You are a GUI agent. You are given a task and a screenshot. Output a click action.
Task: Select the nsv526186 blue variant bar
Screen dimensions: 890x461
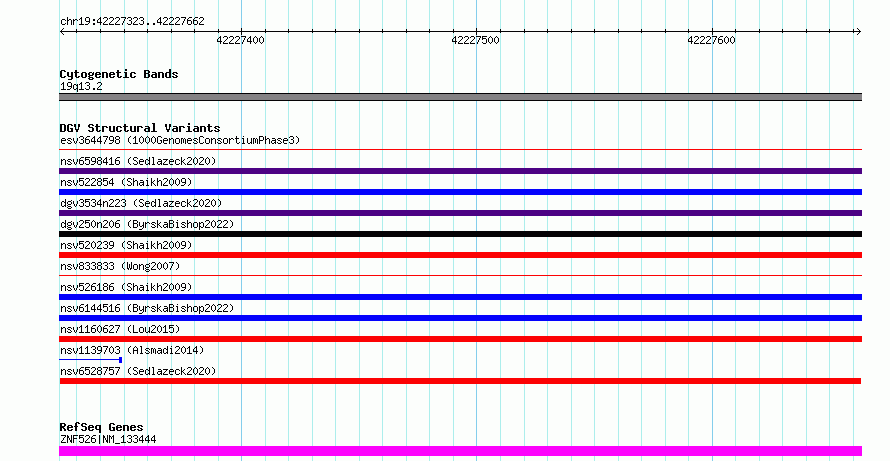(x=460, y=297)
